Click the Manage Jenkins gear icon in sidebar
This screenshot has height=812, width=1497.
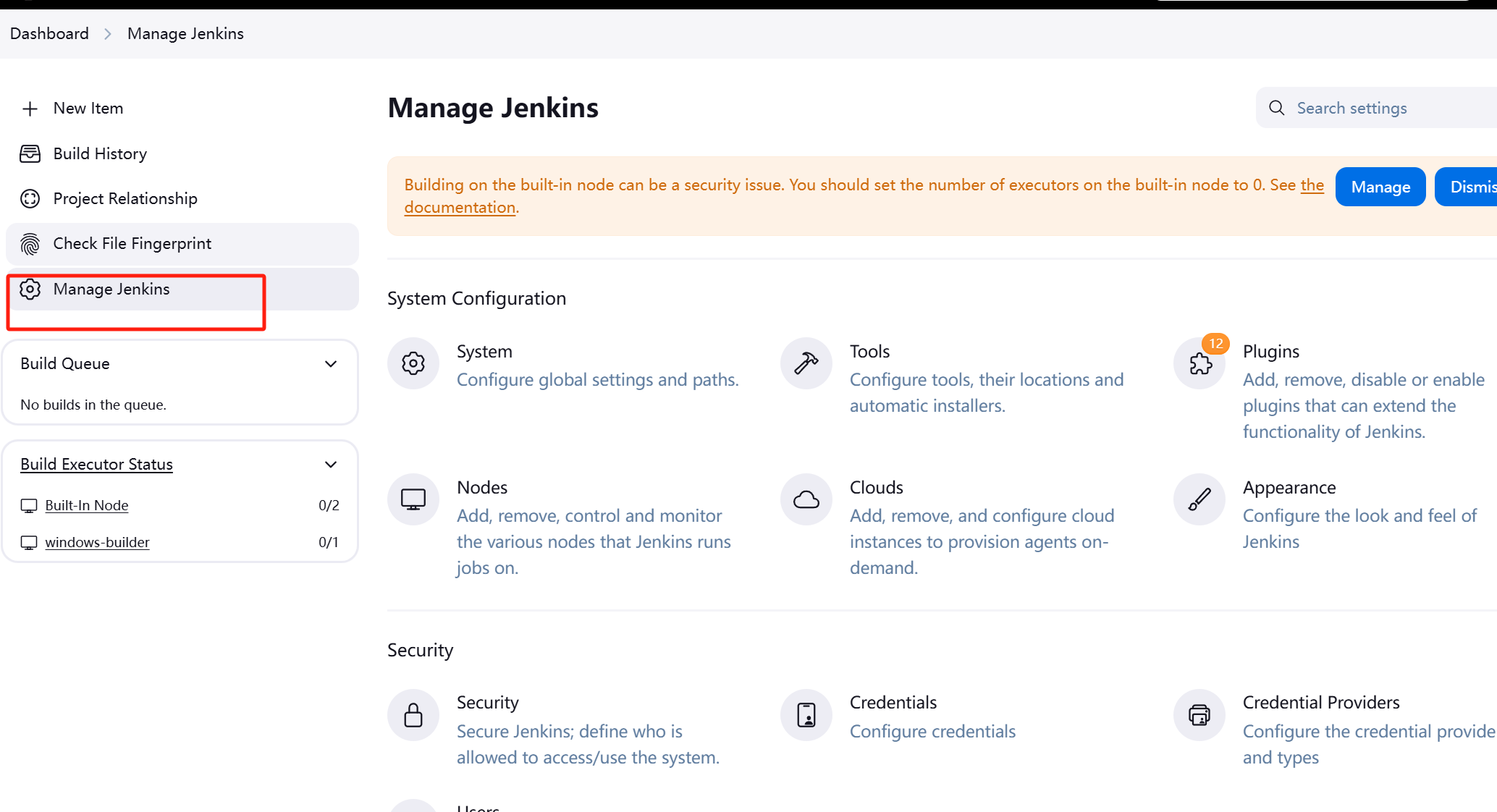[30, 289]
